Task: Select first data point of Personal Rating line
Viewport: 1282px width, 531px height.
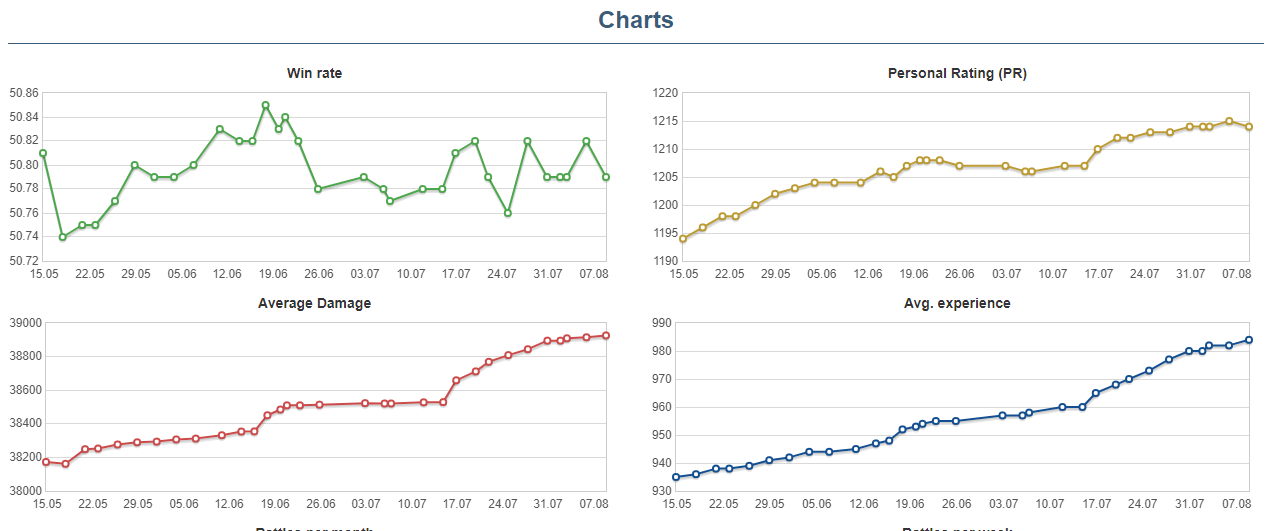Action: (x=683, y=239)
